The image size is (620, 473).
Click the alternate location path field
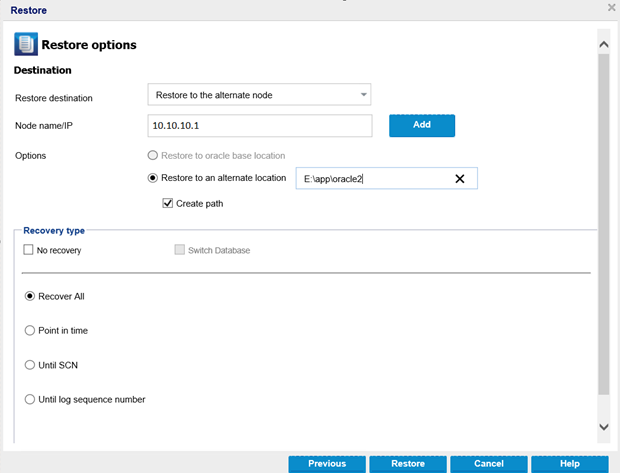tap(375, 179)
